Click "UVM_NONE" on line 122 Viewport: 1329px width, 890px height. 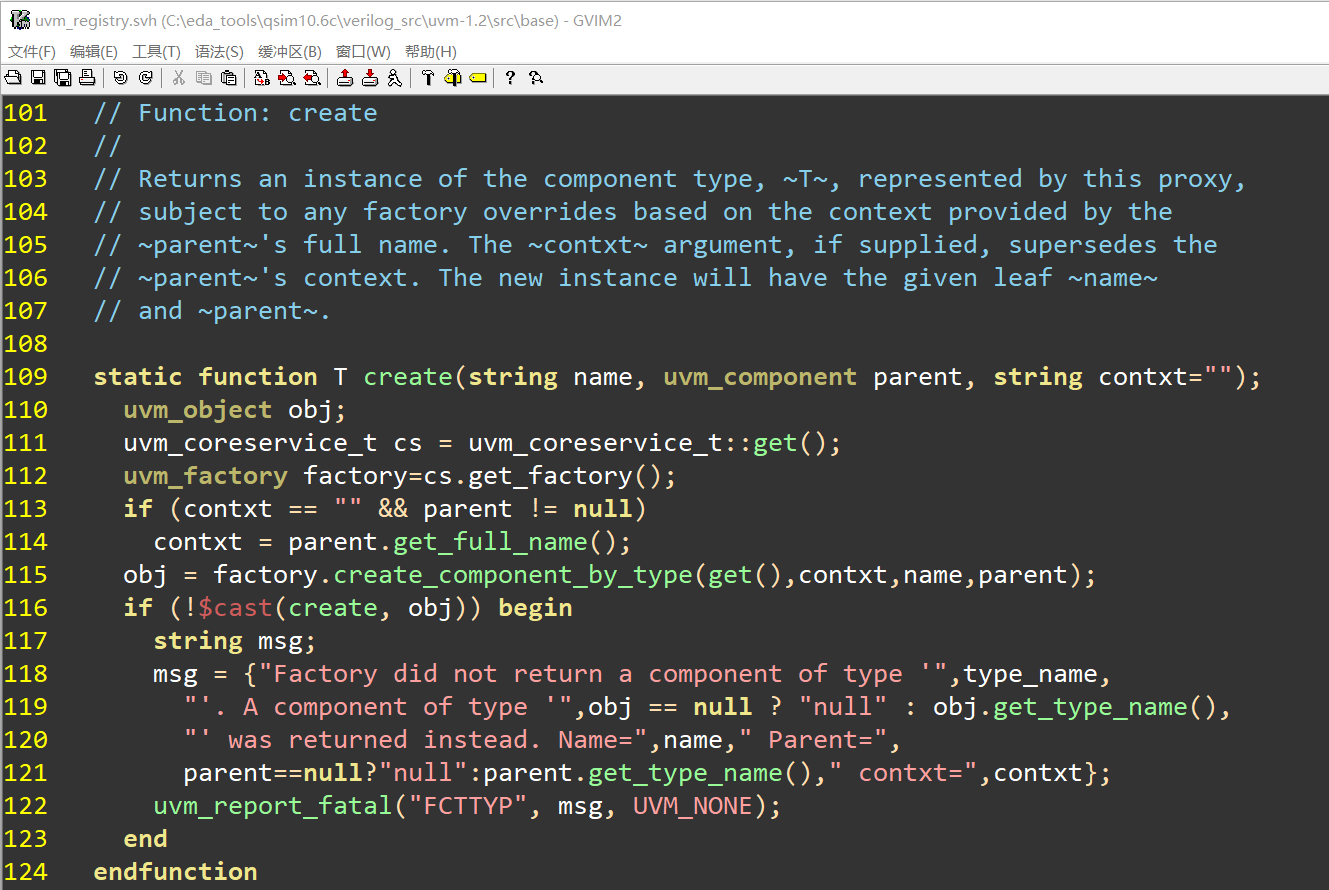[x=693, y=806]
